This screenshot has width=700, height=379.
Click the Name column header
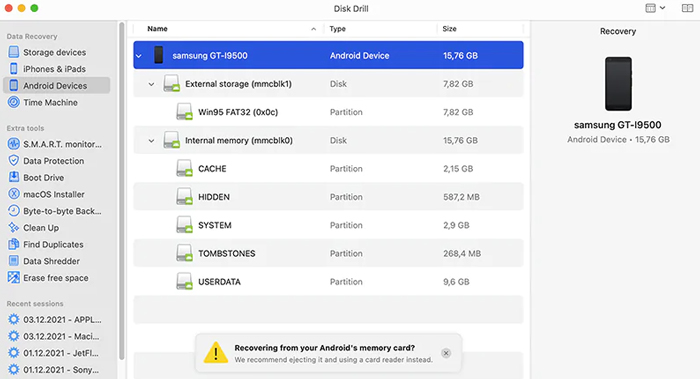157,29
